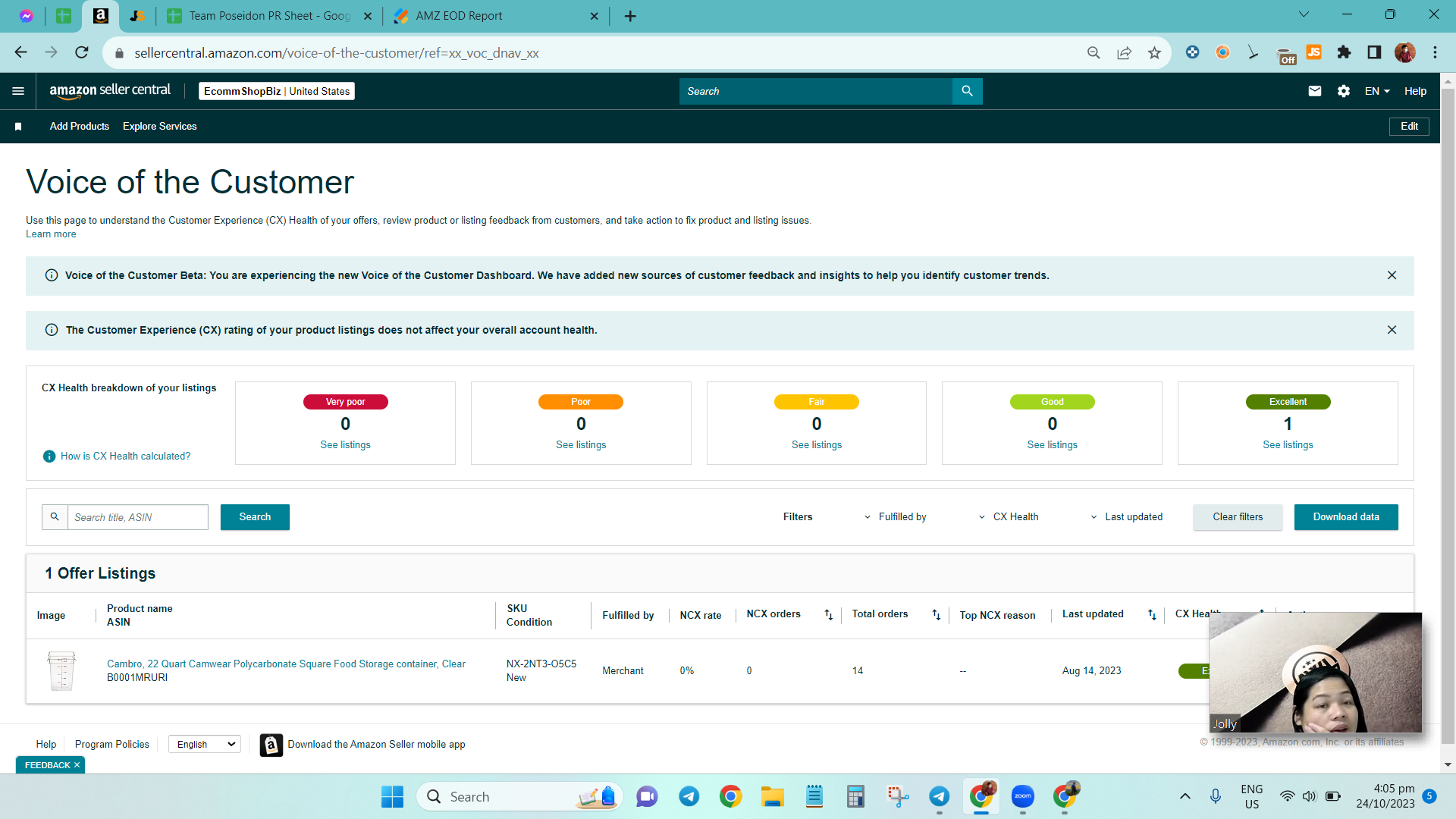Open the Cambro 22 Quart container listing
Viewport: 1456px width, 819px height.
click(286, 664)
